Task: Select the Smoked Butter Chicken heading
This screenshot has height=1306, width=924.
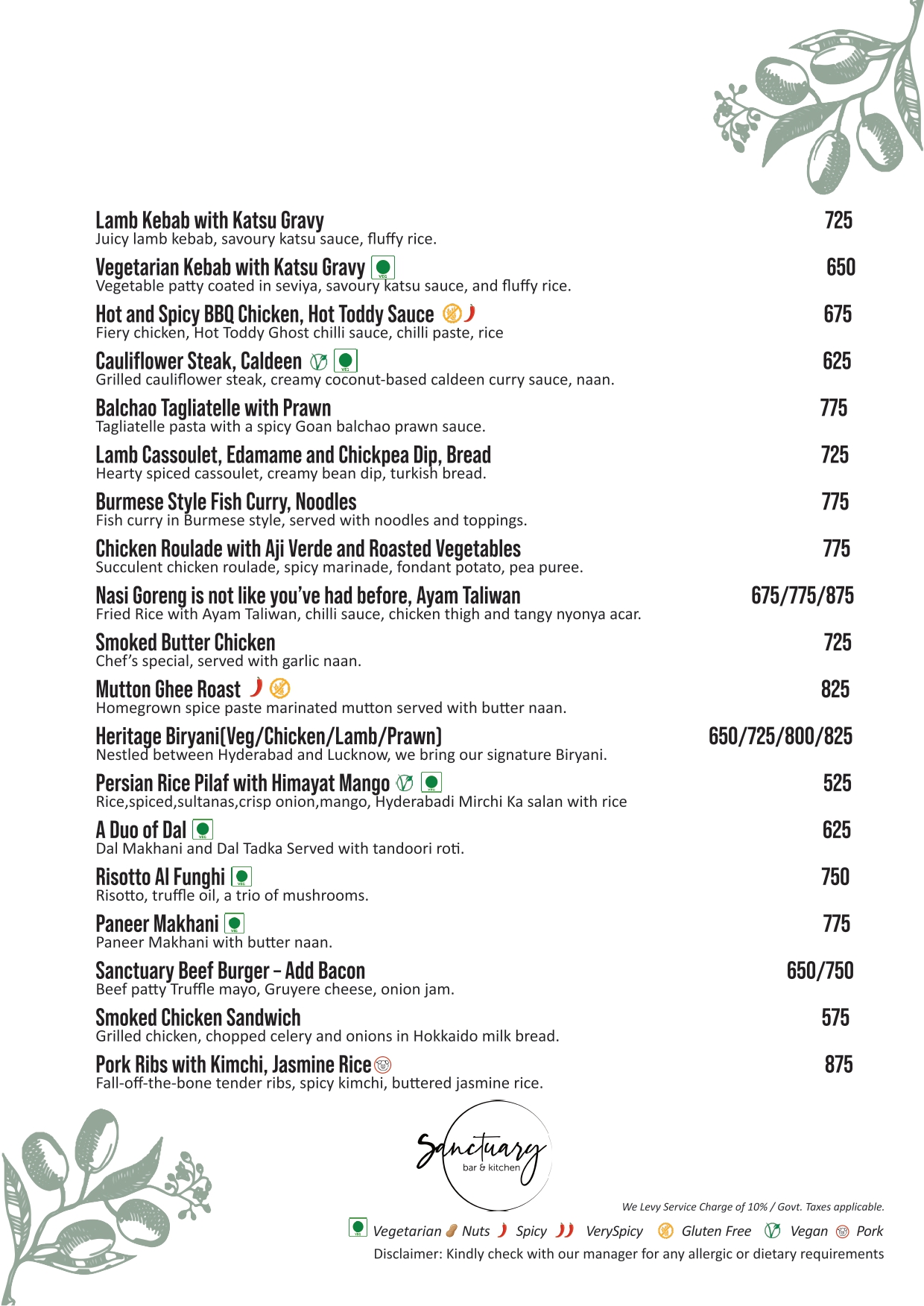Action: point(186,643)
